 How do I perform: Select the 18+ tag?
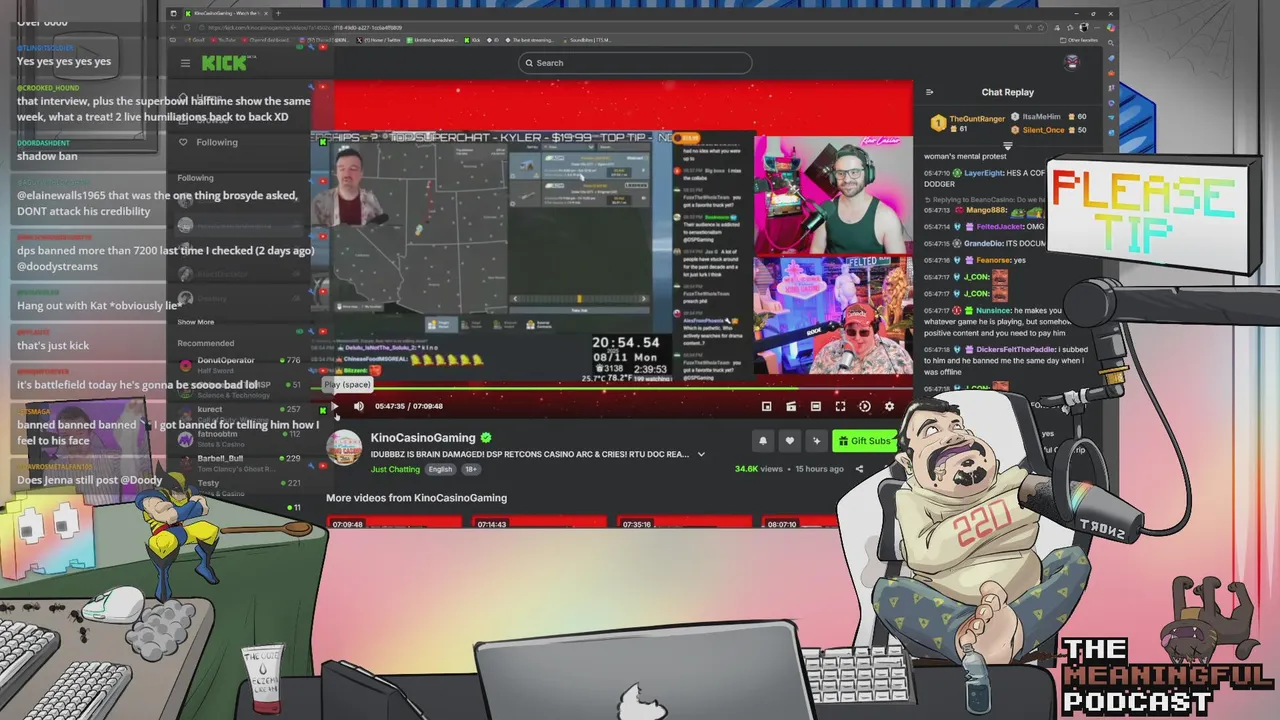click(470, 469)
